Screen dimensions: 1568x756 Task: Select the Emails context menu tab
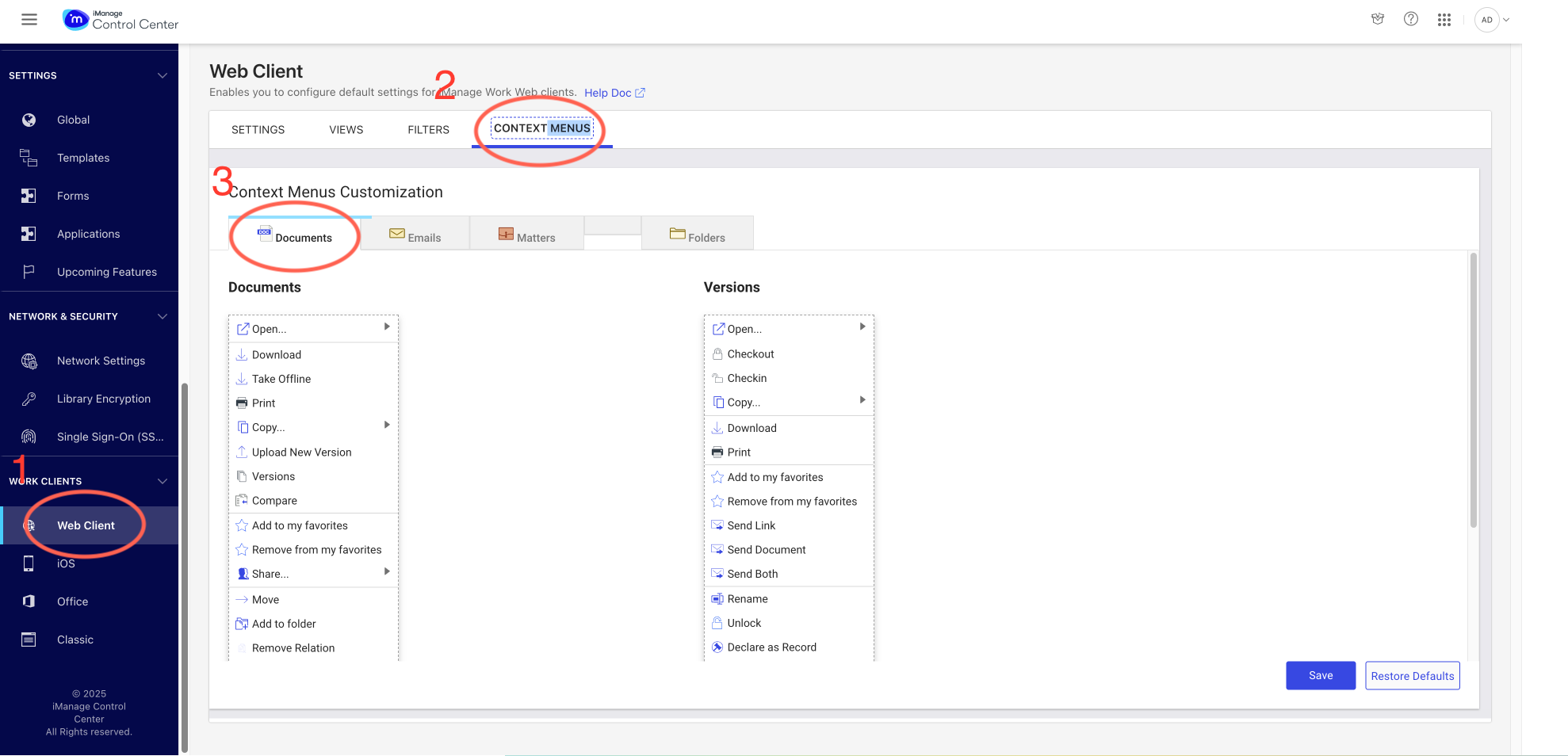coord(415,237)
